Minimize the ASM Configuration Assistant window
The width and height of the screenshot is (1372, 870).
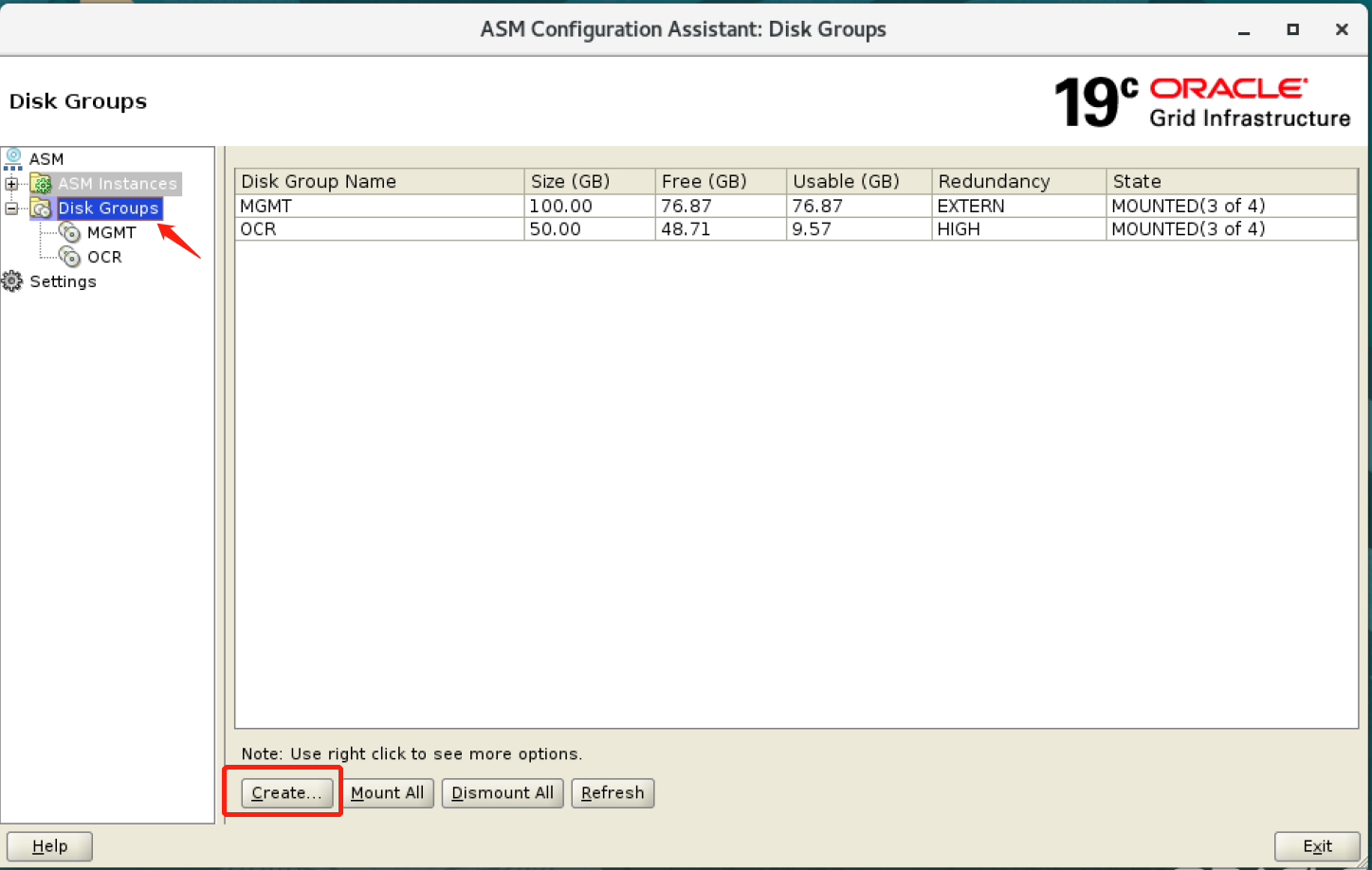1244,30
